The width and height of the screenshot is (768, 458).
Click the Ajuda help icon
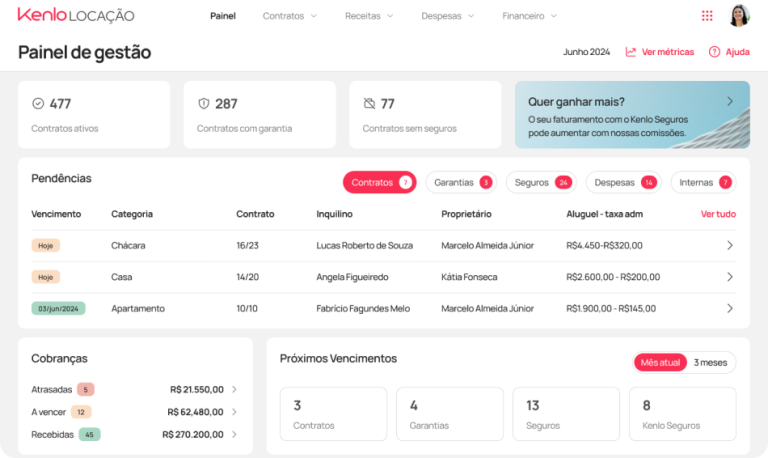pyautogui.click(x=715, y=52)
